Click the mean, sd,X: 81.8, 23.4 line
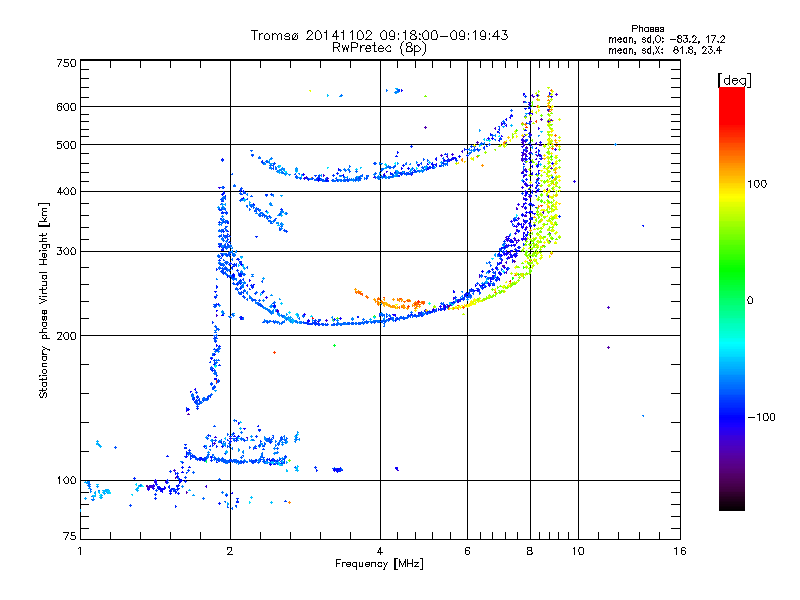The image size is (800, 600). (665, 50)
